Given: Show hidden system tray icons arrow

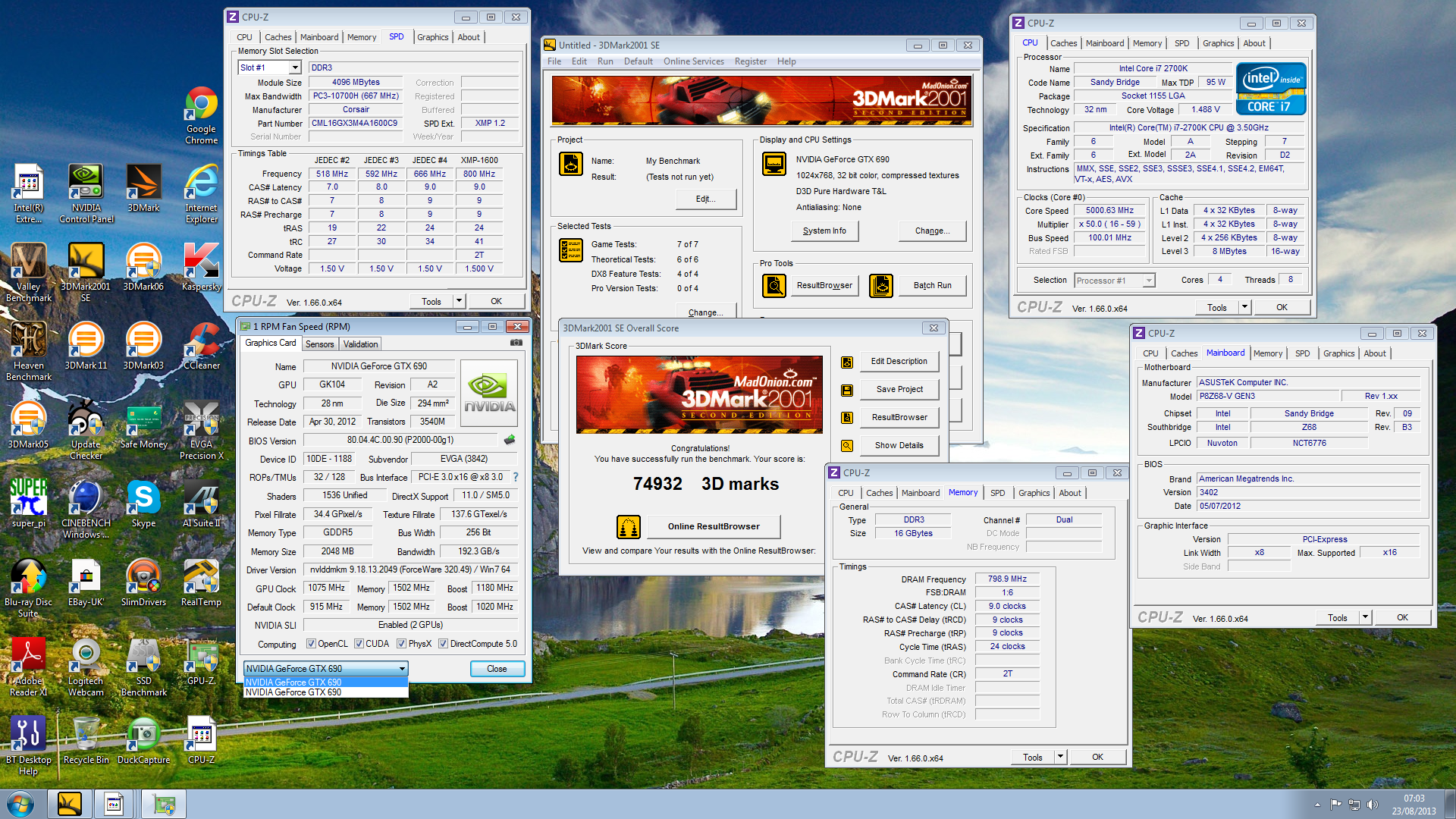Looking at the screenshot, I should click(1317, 805).
